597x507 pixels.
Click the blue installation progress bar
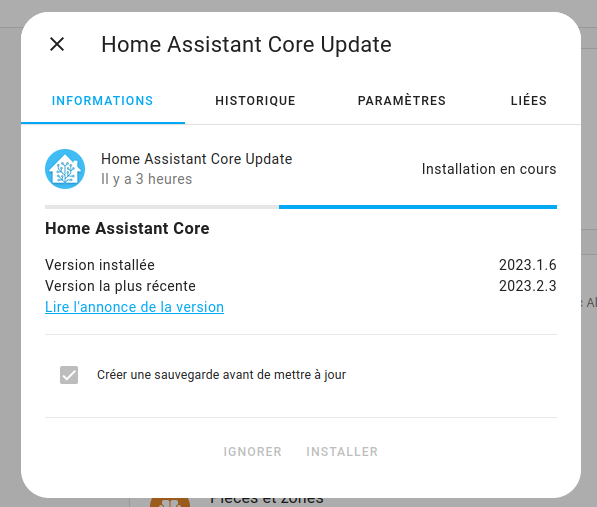418,207
